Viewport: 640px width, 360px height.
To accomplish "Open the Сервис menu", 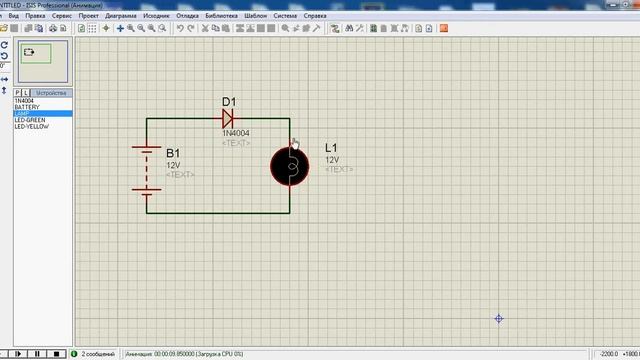I will tap(62, 16).
